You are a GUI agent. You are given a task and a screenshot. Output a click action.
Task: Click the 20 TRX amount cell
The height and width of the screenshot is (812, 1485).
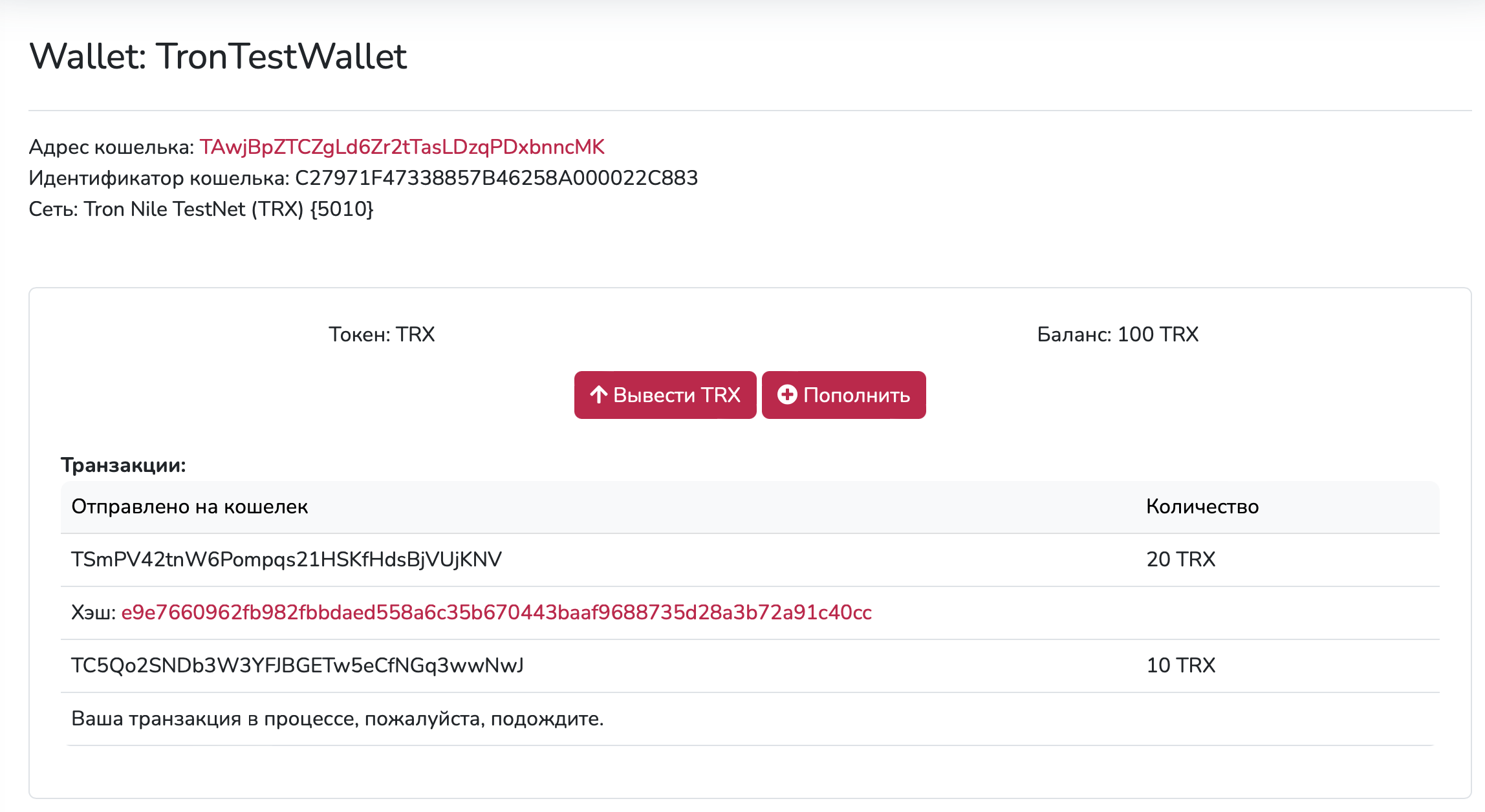click(x=1180, y=559)
